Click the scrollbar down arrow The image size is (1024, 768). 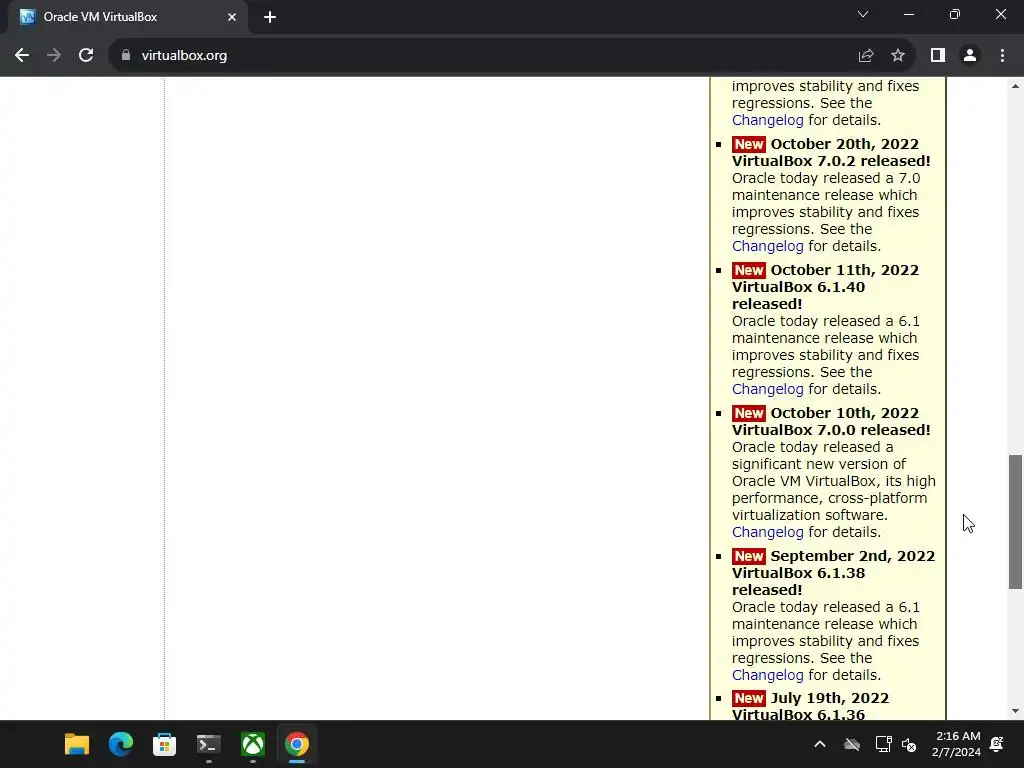click(1015, 711)
